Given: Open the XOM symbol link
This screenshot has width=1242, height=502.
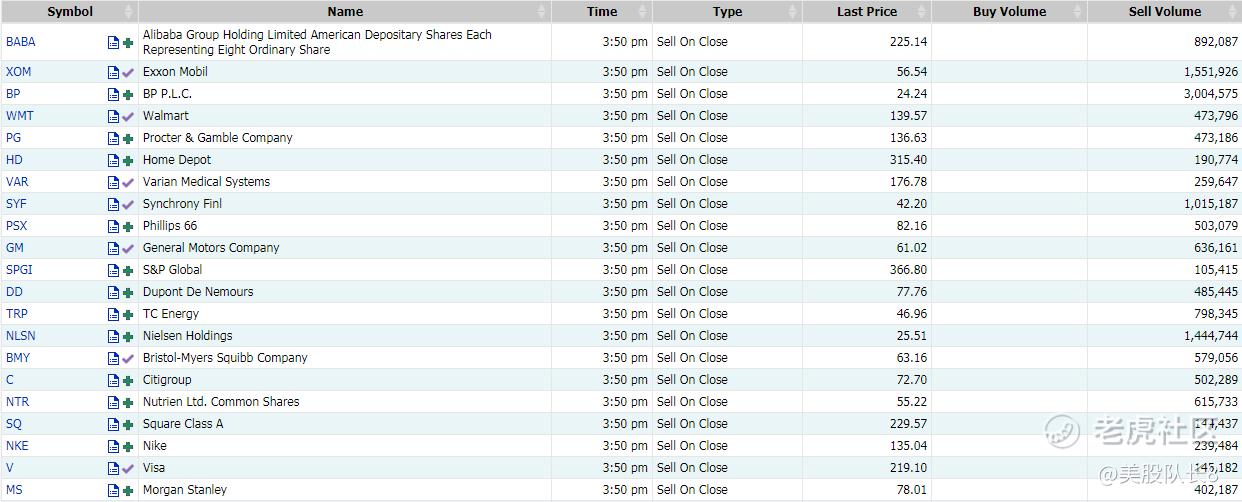Looking at the screenshot, I should coord(18,72).
